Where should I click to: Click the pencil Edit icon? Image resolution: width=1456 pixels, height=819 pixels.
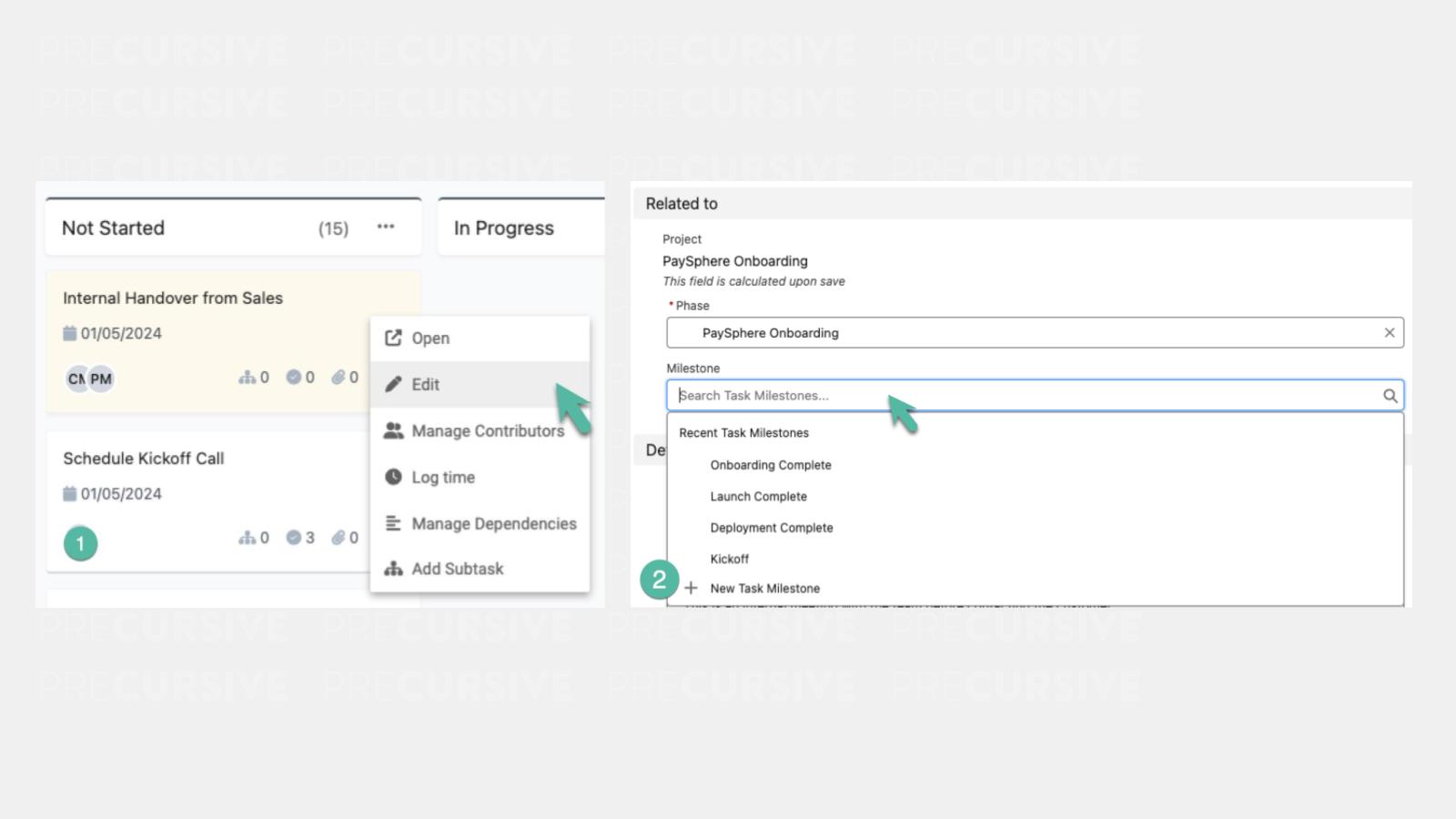393,385
